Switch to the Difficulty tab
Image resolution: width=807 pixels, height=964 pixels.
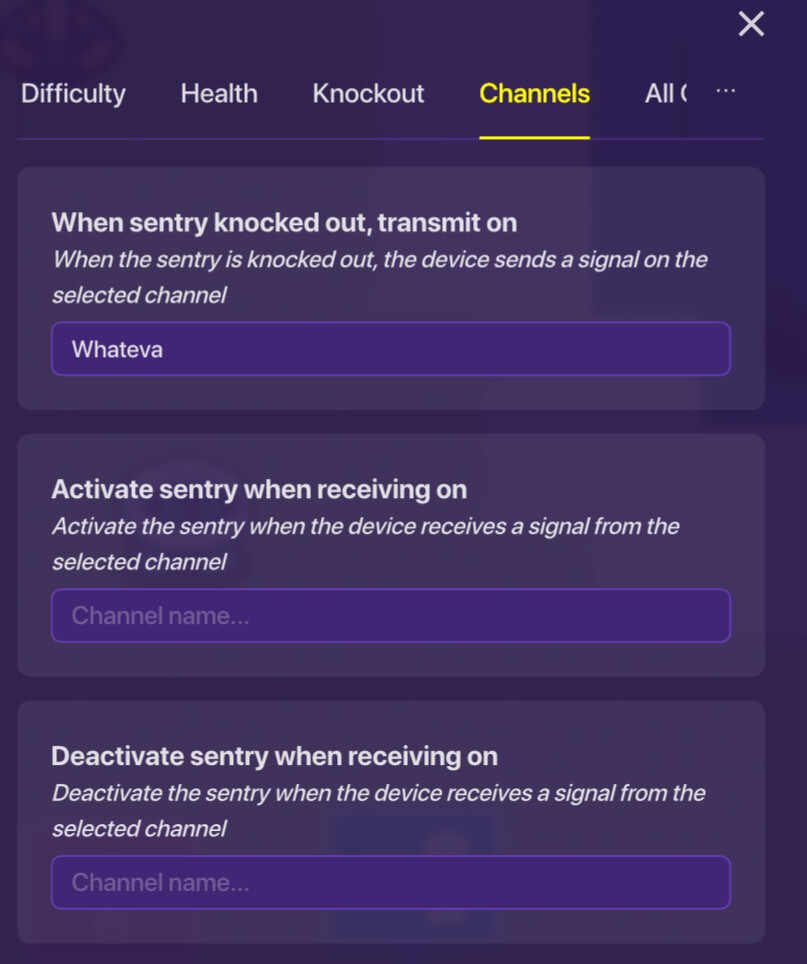[73, 94]
